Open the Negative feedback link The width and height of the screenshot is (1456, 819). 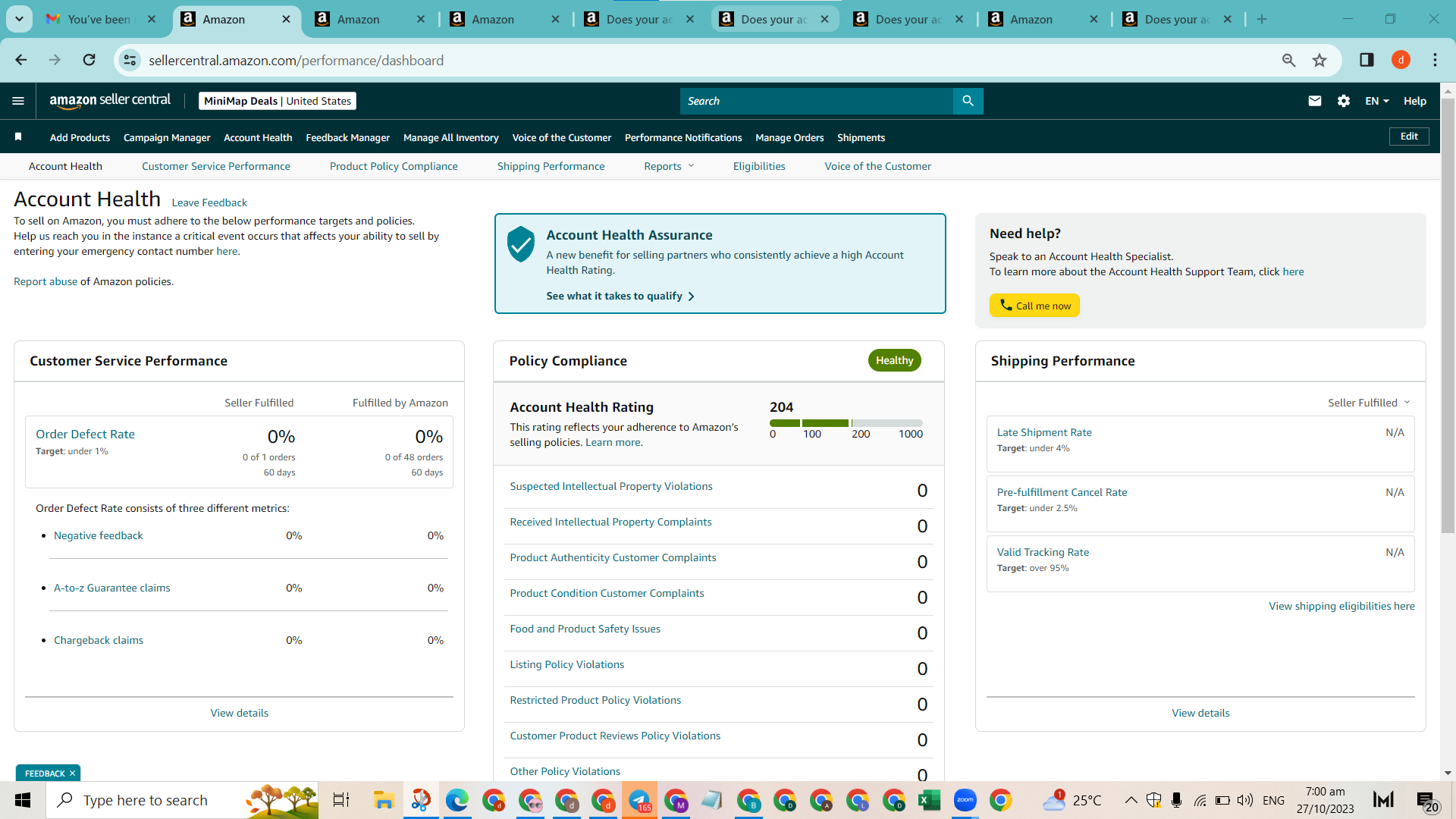pos(99,535)
